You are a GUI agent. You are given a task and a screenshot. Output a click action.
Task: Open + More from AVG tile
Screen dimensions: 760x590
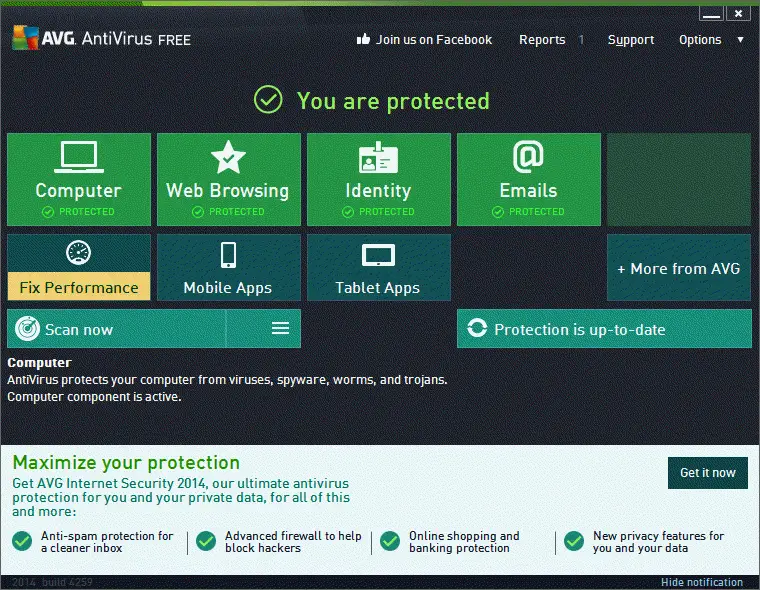click(x=679, y=268)
